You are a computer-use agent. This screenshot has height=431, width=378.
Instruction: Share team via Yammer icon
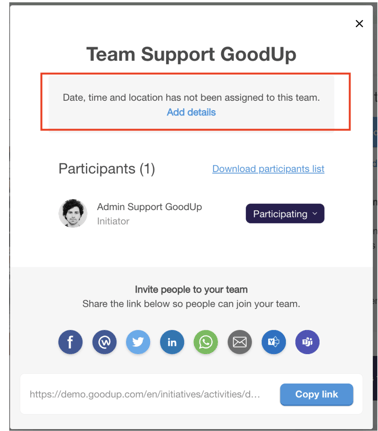coord(274,342)
